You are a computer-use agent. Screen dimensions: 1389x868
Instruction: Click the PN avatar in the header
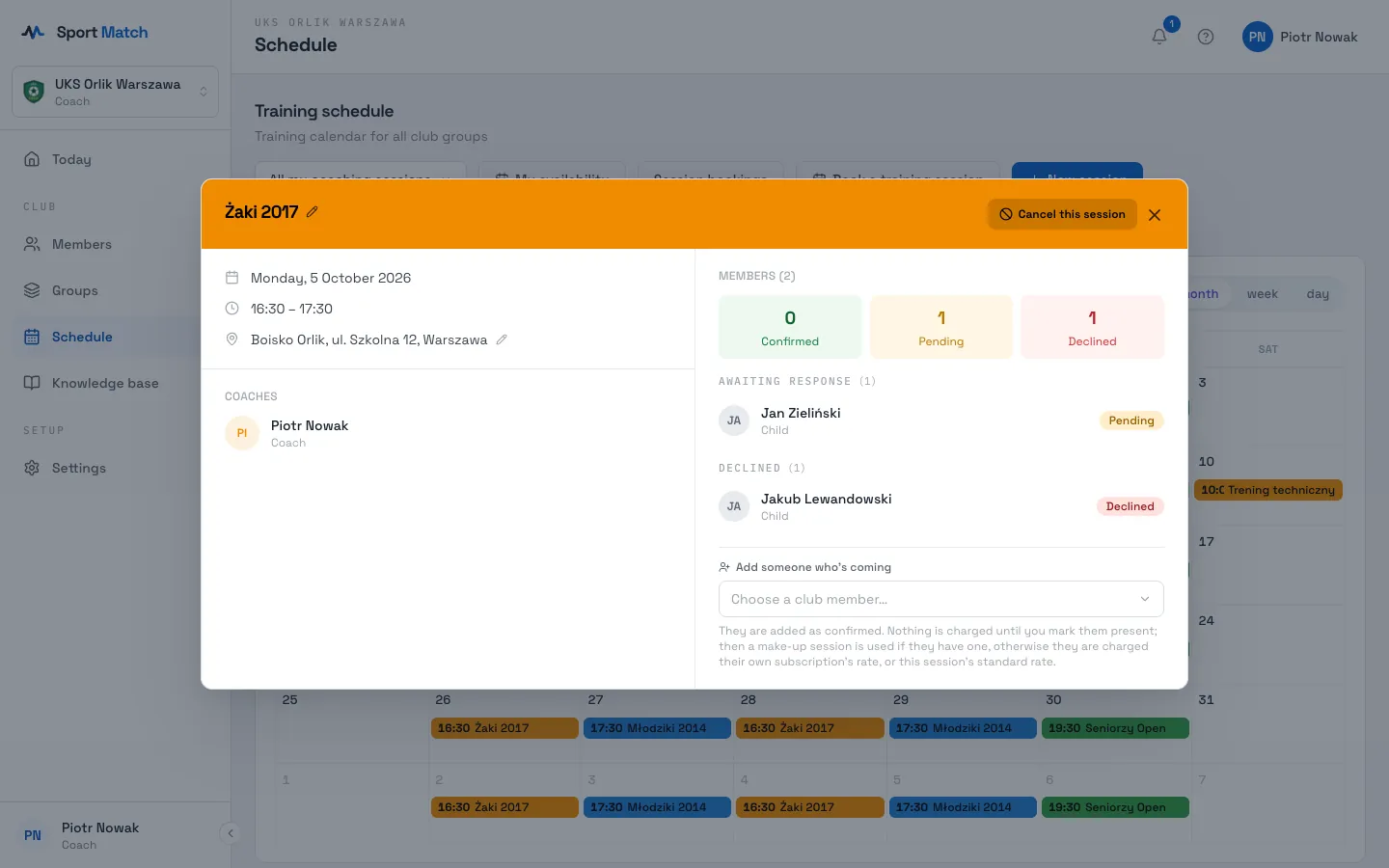pos(1257,37)
